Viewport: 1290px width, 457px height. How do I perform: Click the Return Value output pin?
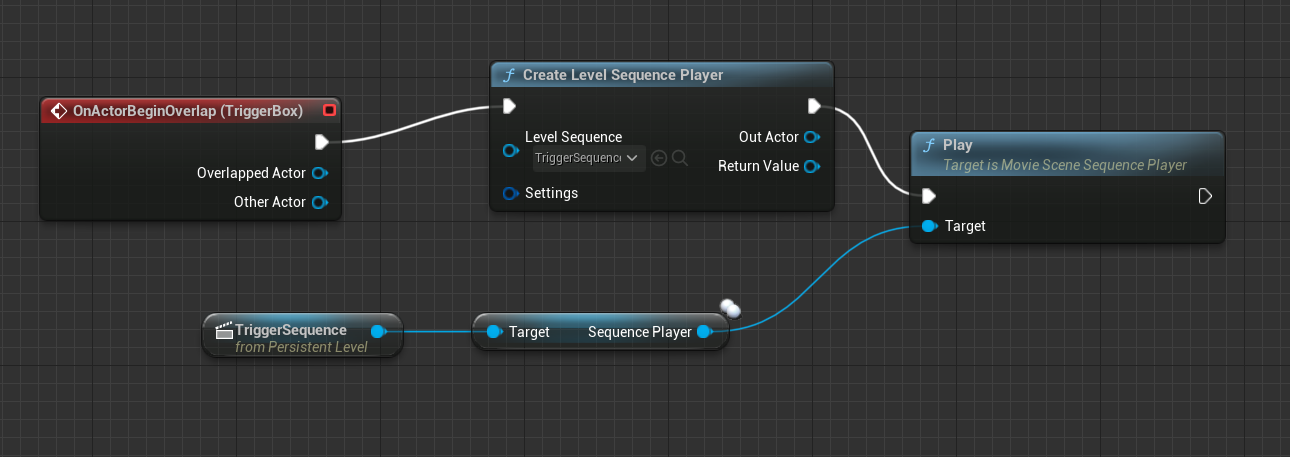[x=811, y=166]
